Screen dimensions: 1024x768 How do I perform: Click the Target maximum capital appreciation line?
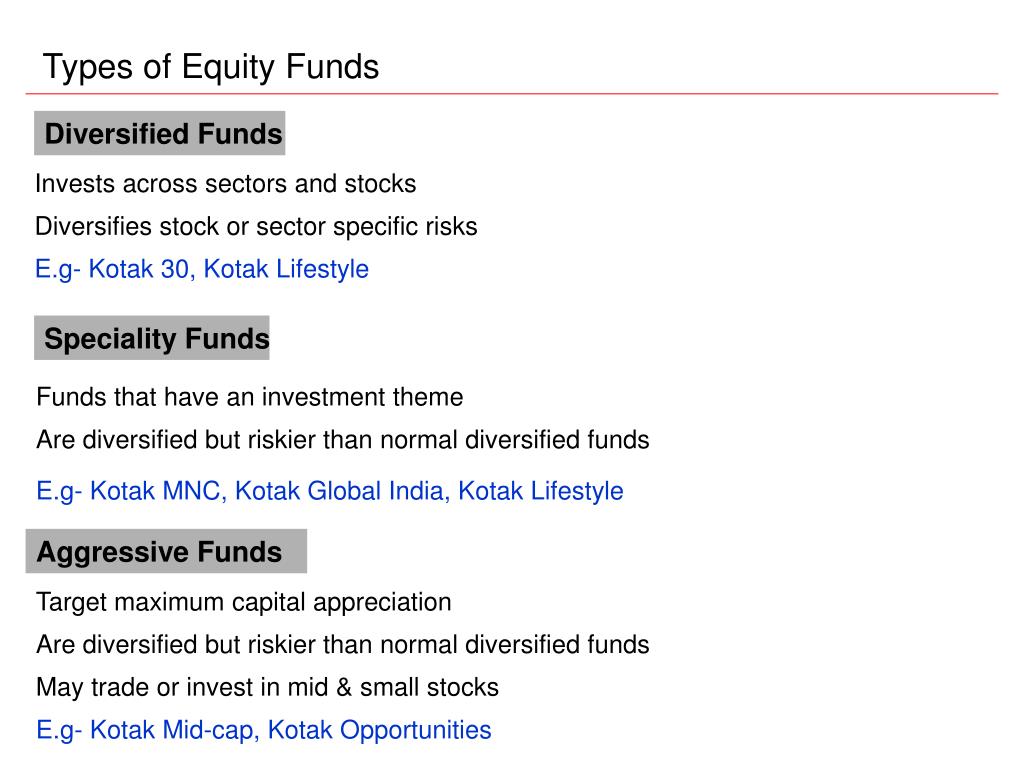[x=244, y=603]
